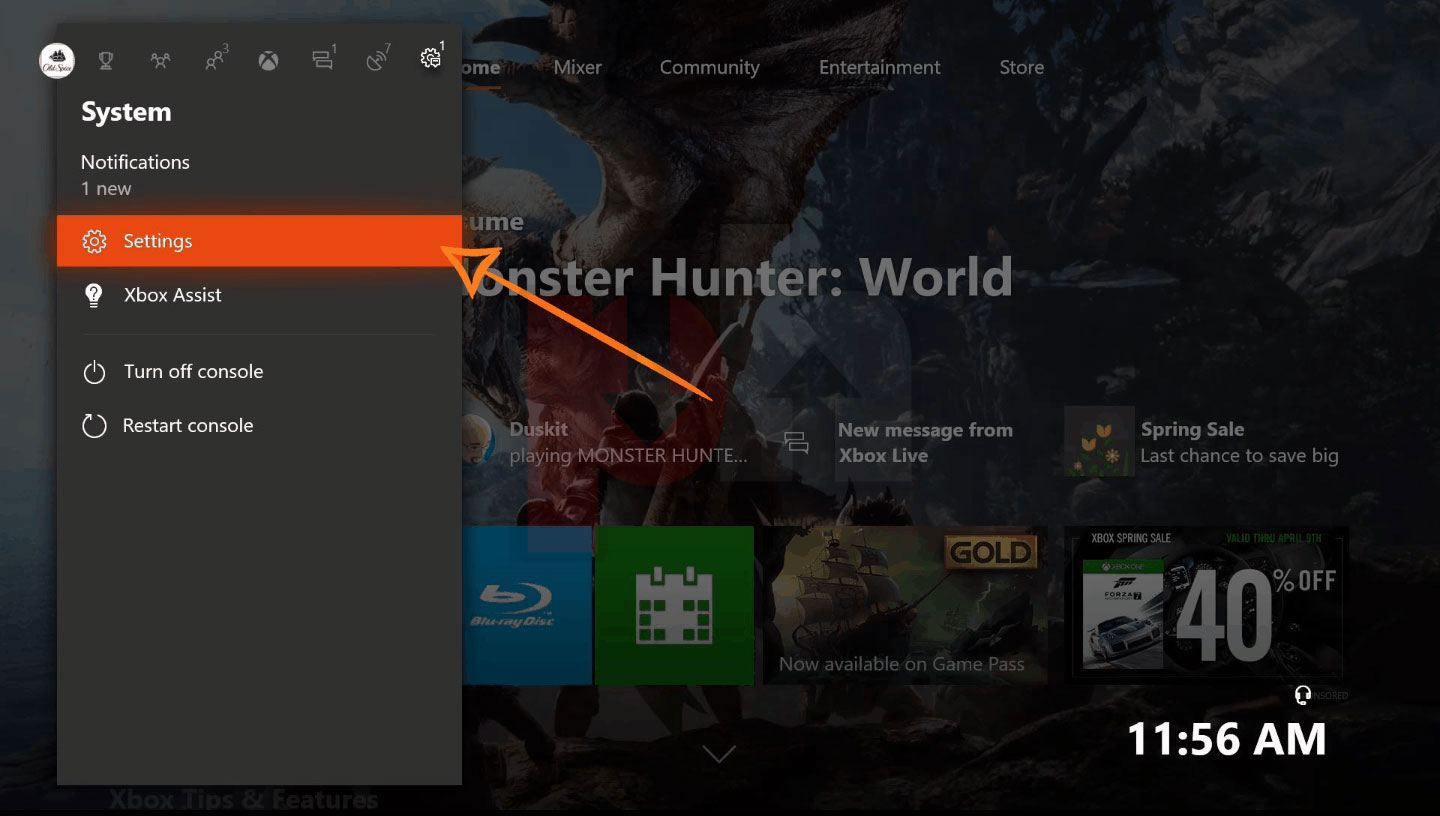Click the gear icon beside Settings
Screen dimensions: 1440x816
(x=94, y=241)
